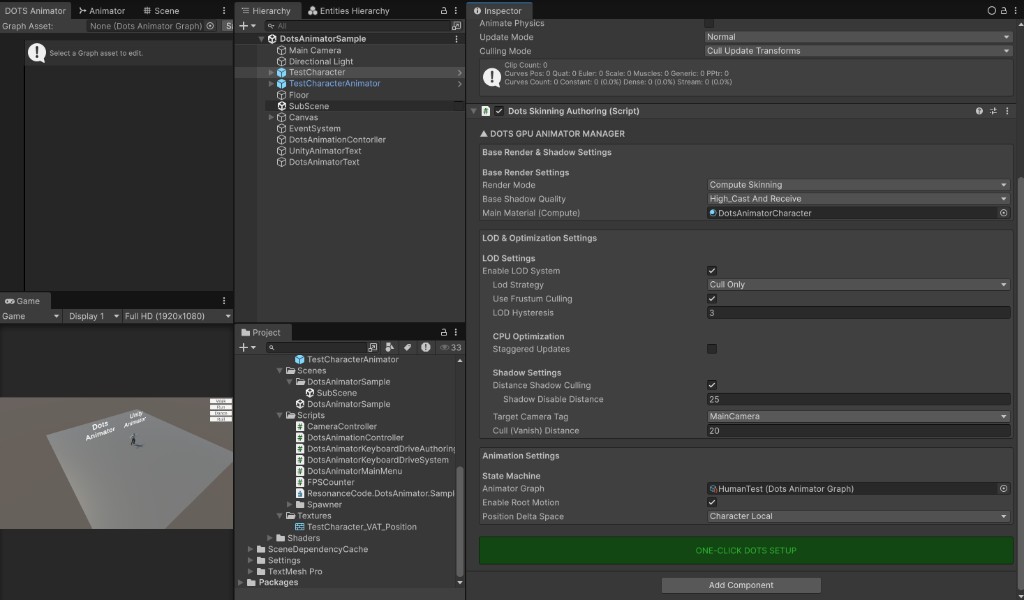This screenshot has height=600, width=1024.
Task: Collapse Dots Skinning Authoring component foldout
Action: click(473, 111)
